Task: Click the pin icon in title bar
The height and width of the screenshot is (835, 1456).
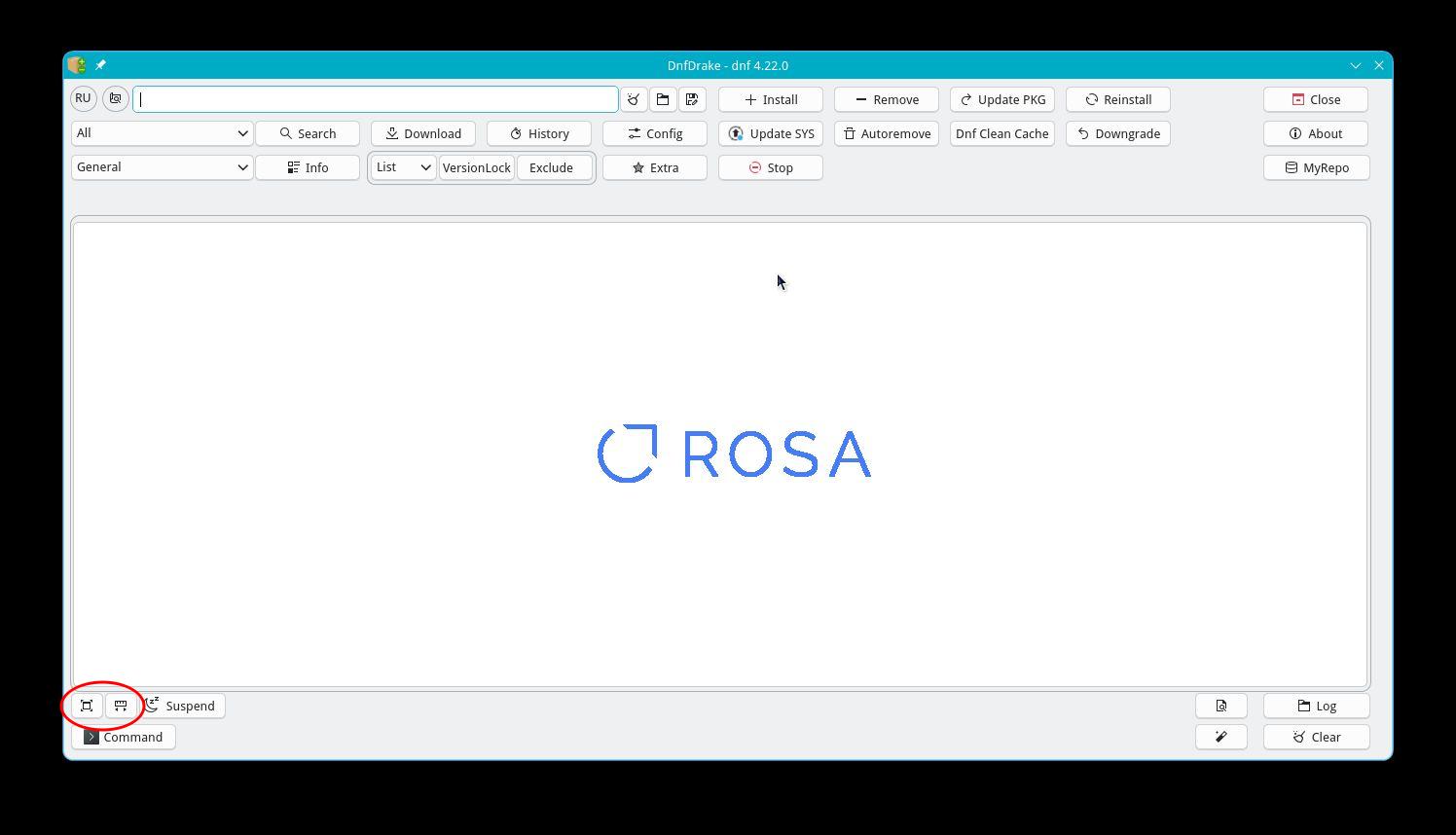Action: 100,65
